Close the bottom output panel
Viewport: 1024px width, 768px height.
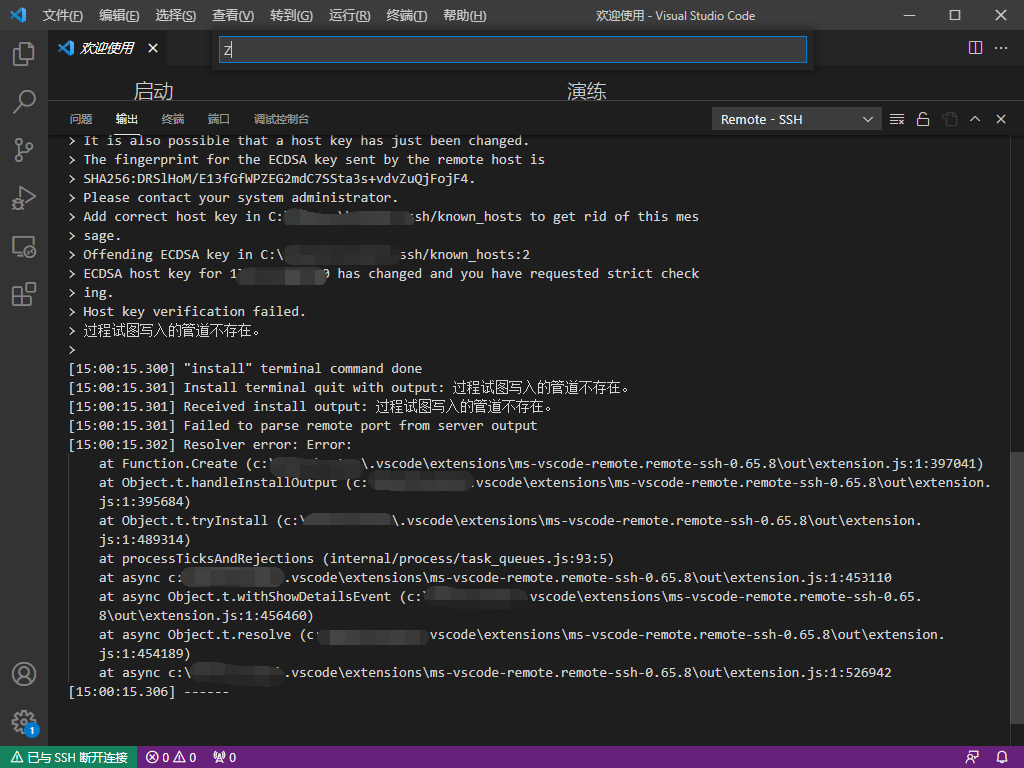click(1000, 119)
